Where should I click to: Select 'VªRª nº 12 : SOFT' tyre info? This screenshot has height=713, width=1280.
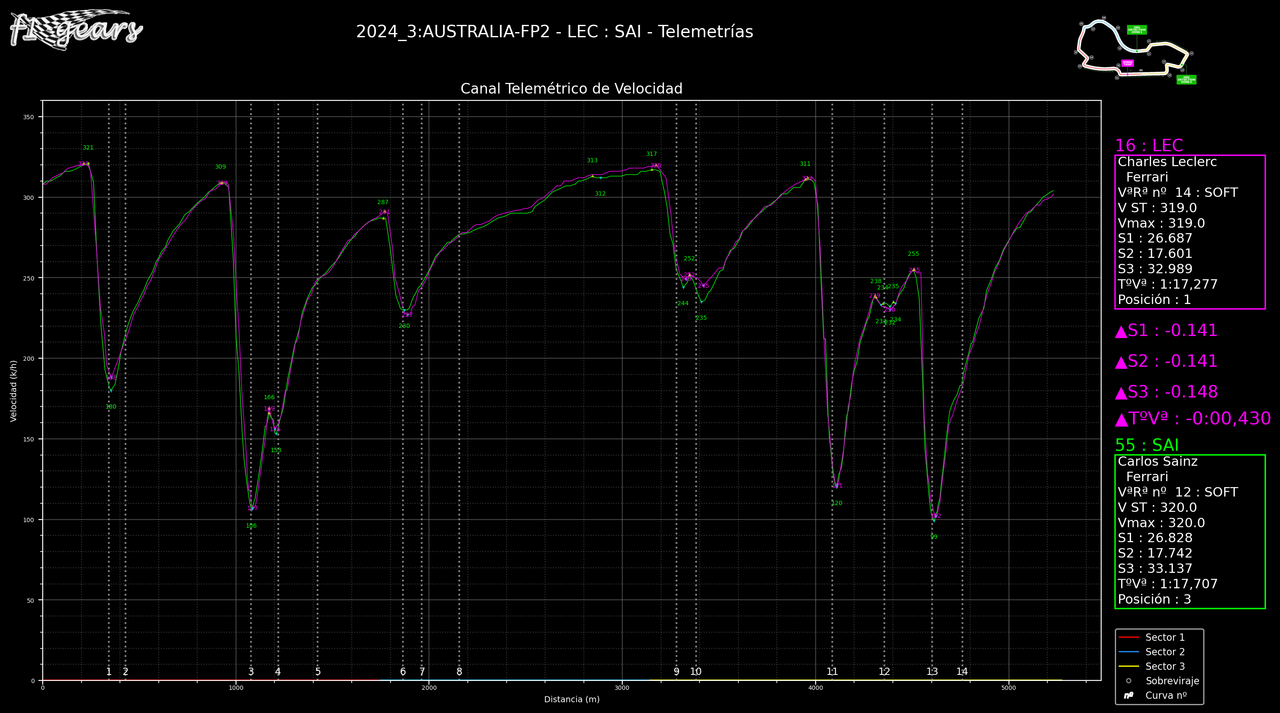tap(1178, 492)
